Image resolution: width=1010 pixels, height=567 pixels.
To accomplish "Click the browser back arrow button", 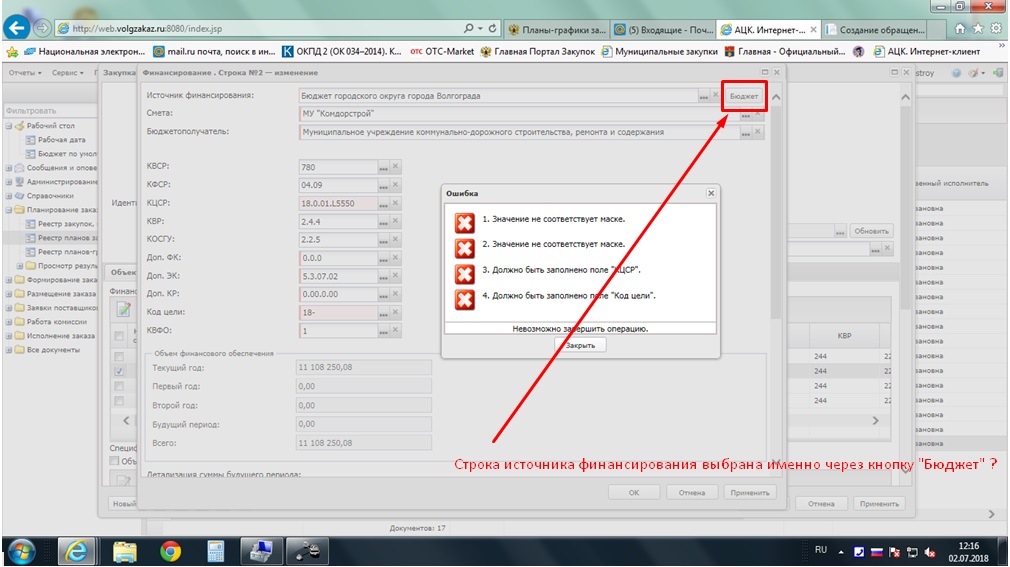I will (x=19, y=28).
